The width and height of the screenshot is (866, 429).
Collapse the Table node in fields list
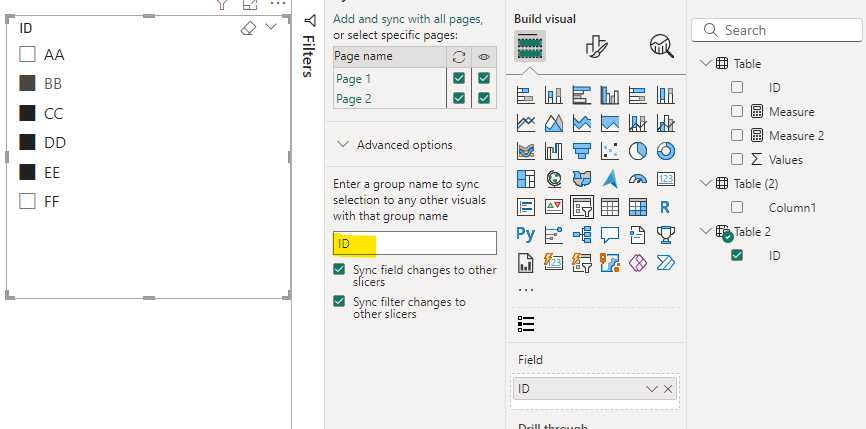[705, 63]
